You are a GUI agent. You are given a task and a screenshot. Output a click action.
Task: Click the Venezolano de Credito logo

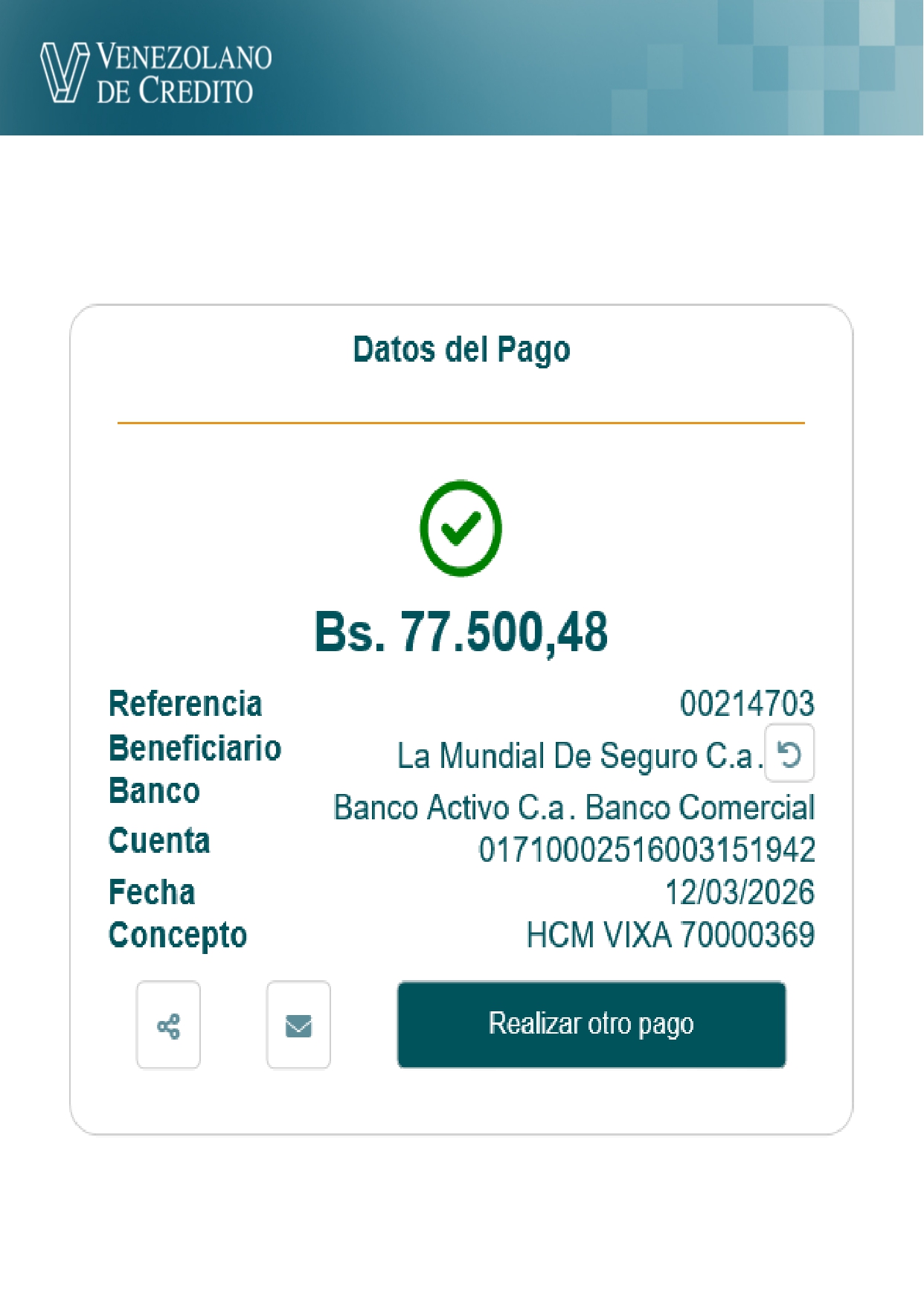[155, 72]
